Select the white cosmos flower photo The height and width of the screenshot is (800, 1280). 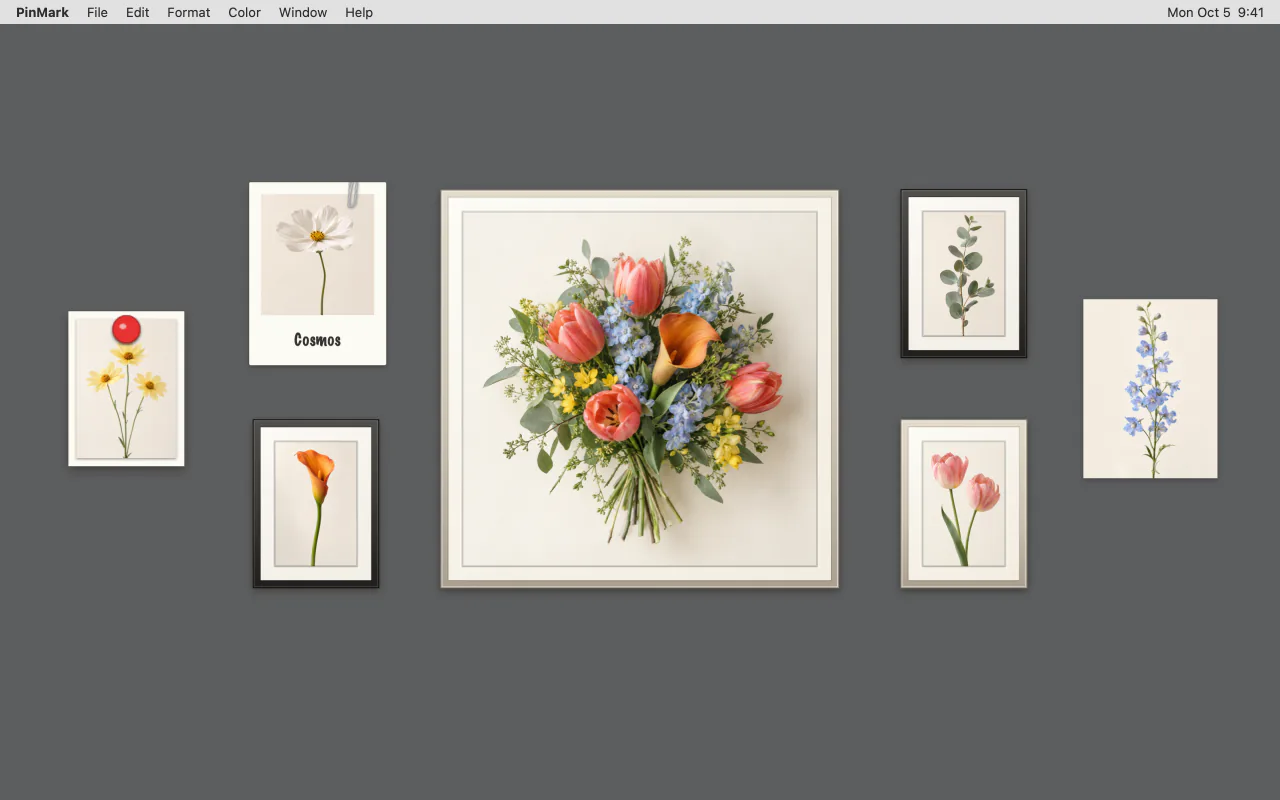click(317, 255)
